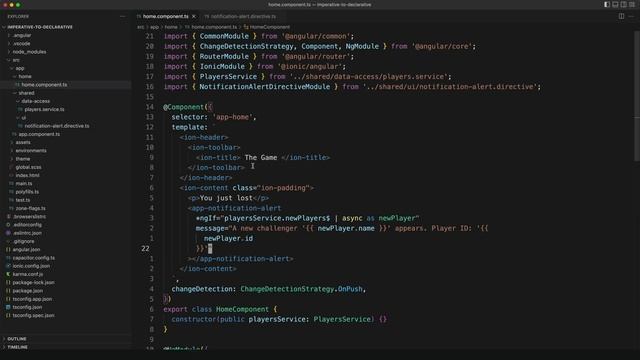The width and height of the screenshot is (640, 360).
Task: Switch to home.component.ts editor tab
Action: tap(165, 16)
